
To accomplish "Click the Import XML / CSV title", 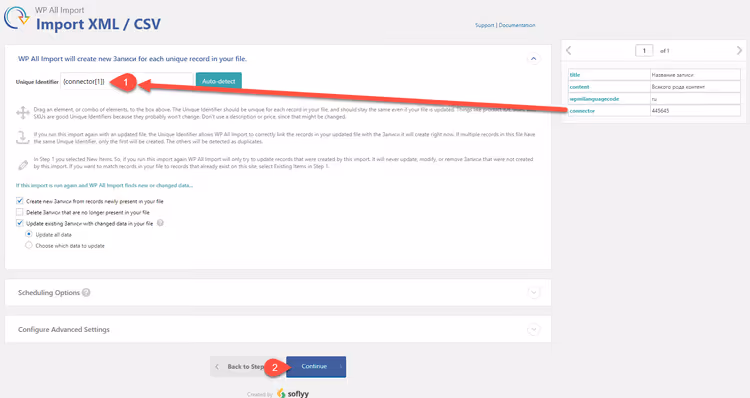I will [98, 24].
